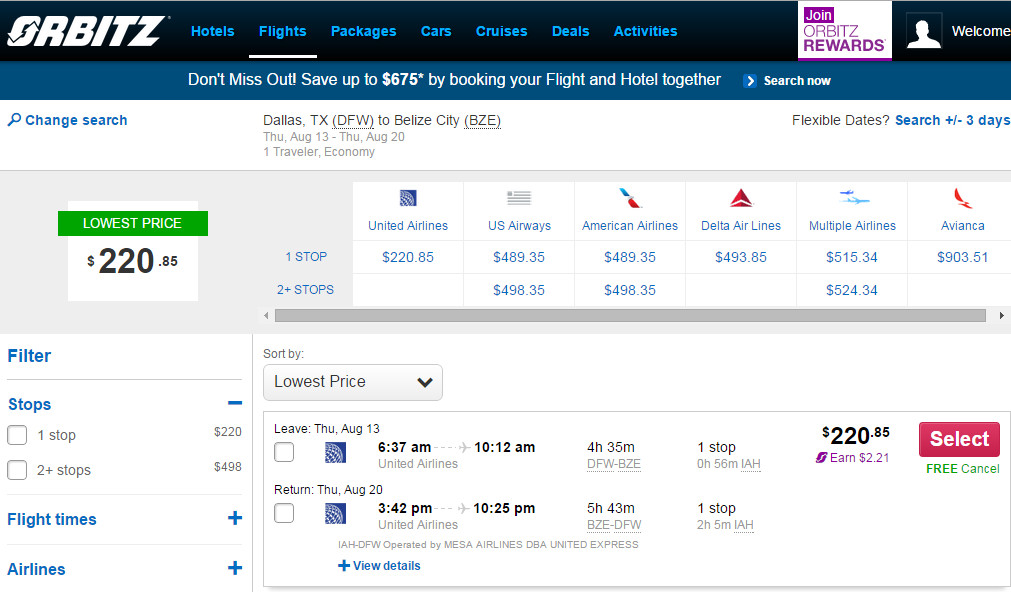
Task: Click the Change search magnifier icon
Action: (14, 119)
